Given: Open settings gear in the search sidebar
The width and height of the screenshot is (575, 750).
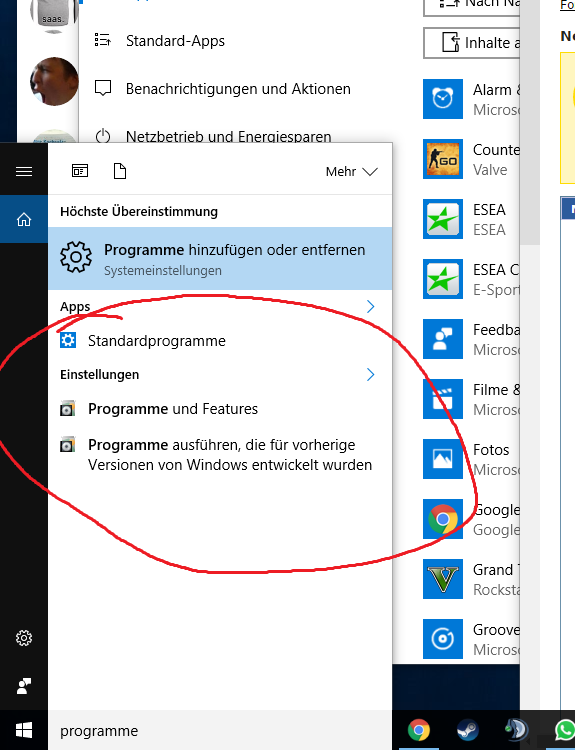Looking at the screenshot, I should [24, 638].
